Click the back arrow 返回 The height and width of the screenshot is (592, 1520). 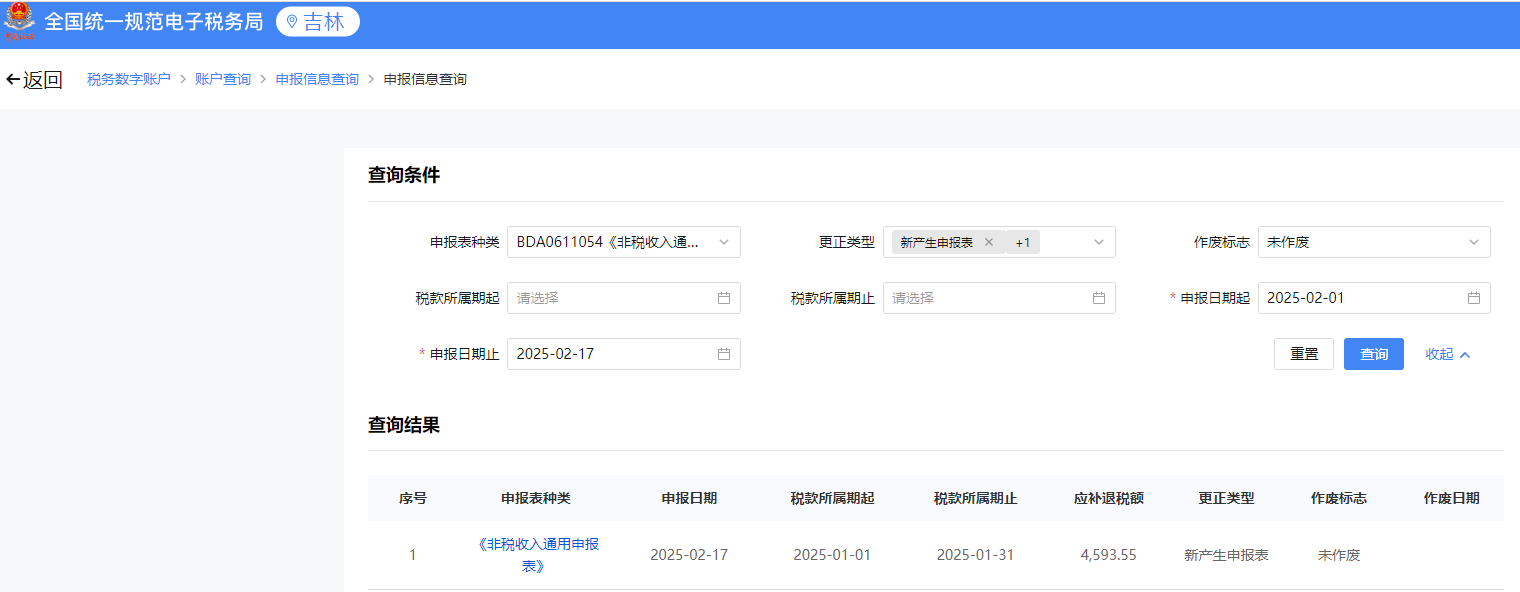[34, 80]
